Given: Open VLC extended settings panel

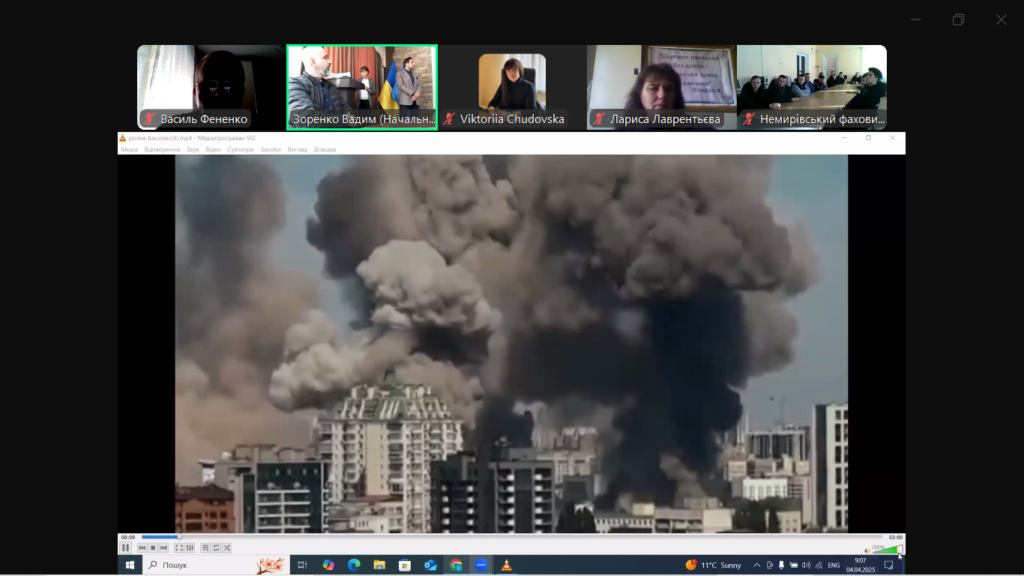Looking at the screenshot, I should [189, 547].
